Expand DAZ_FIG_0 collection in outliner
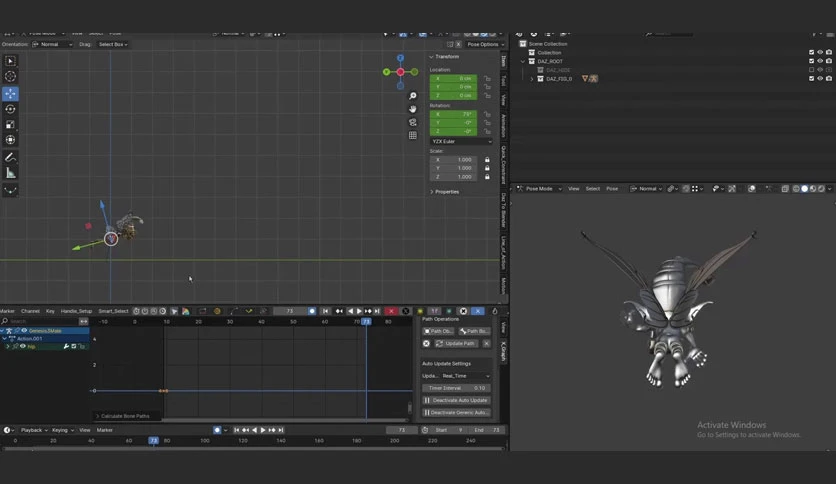The width and height of the screenshot is (836, 484). [x=532, y=79]
